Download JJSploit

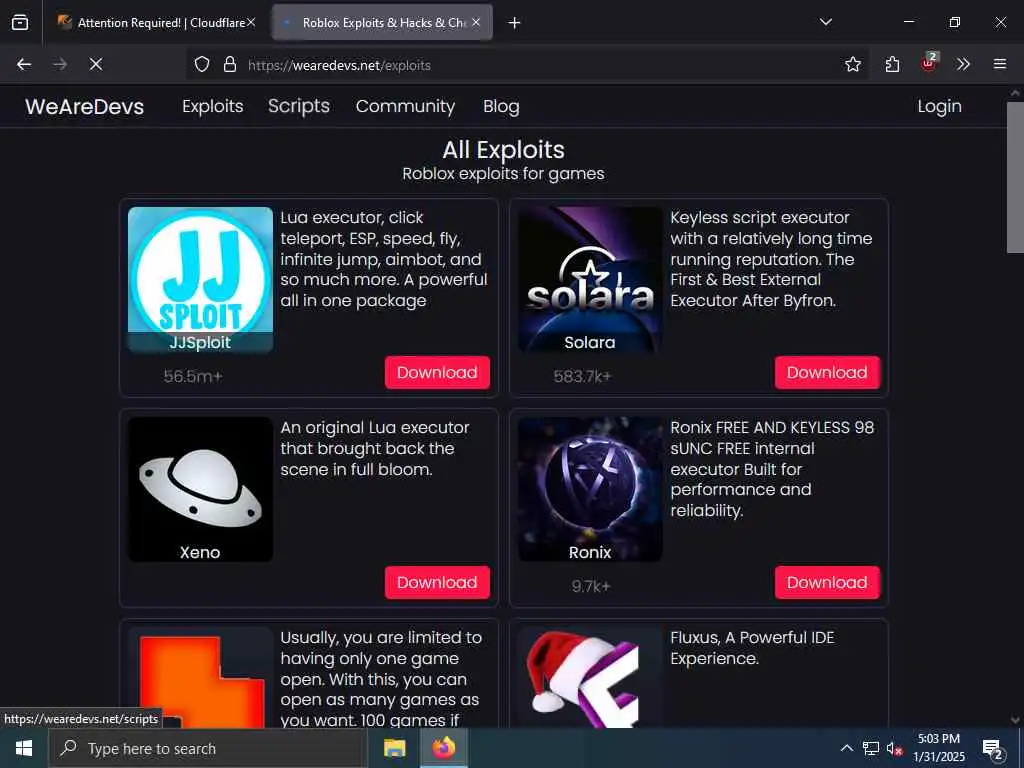click(437, 372)
